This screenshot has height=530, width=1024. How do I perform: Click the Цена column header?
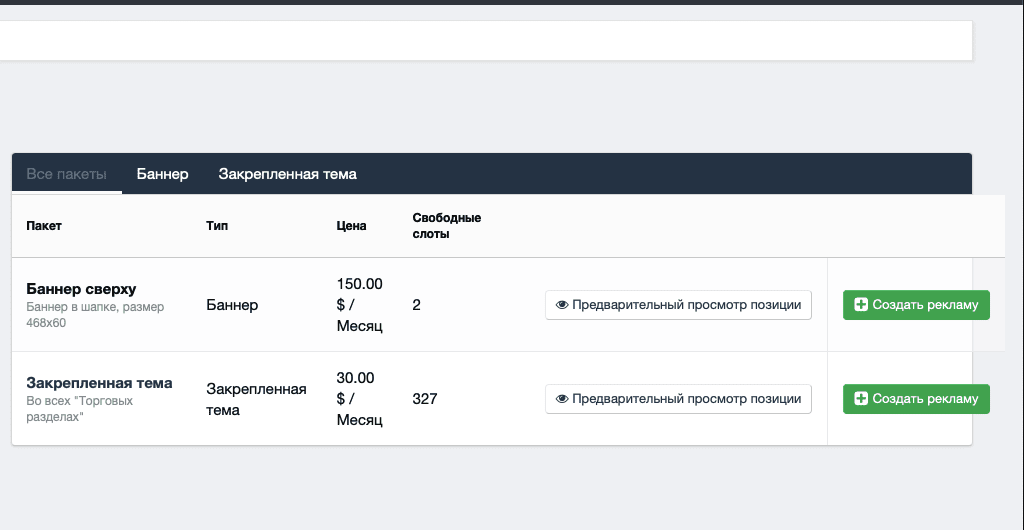pos(352,226)
